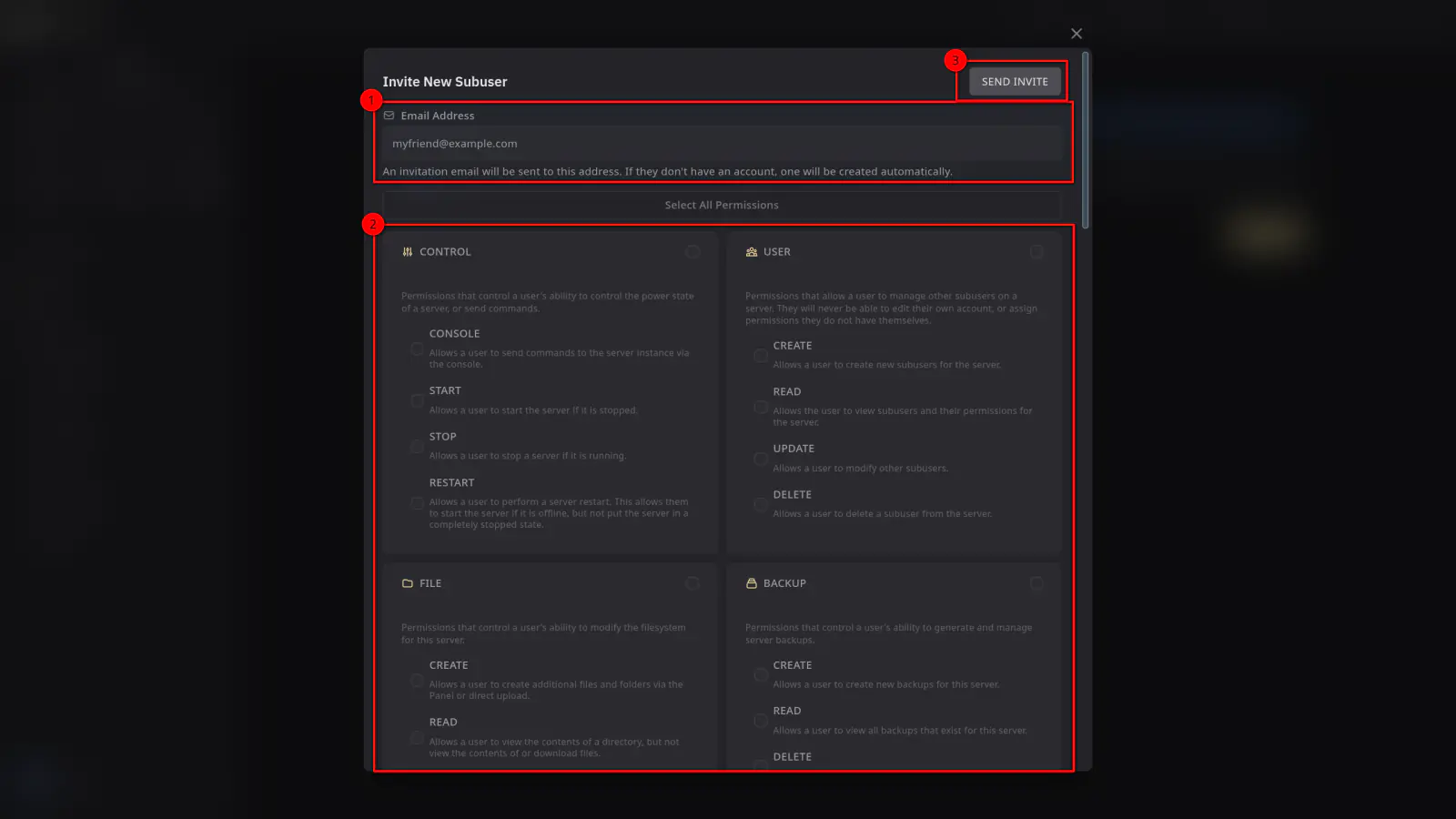This screenshot has width=1456, height=819.
Task: Click the dialog's vertical scrollbar
Action: [1085, 140]
